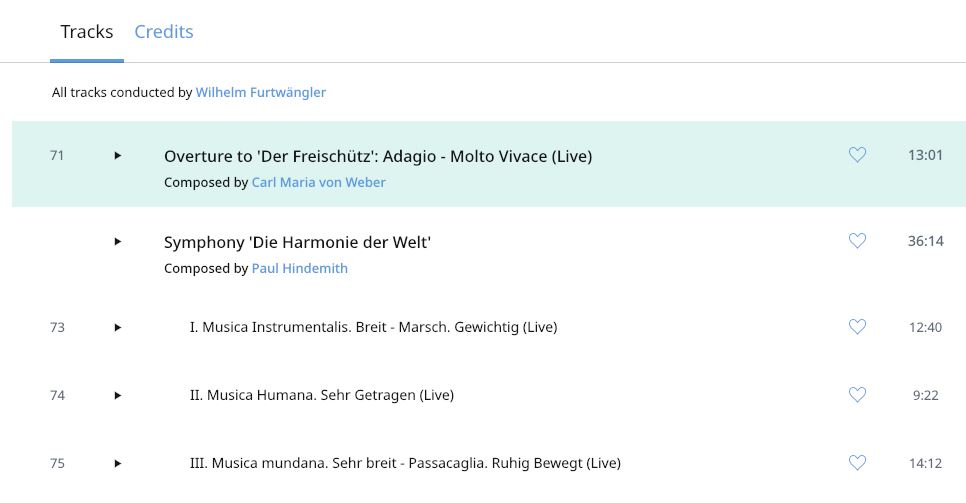The image size is (966, 503).
Task: Select the Overture to 'Der Freischütz' title
Action: pos(378,156)
